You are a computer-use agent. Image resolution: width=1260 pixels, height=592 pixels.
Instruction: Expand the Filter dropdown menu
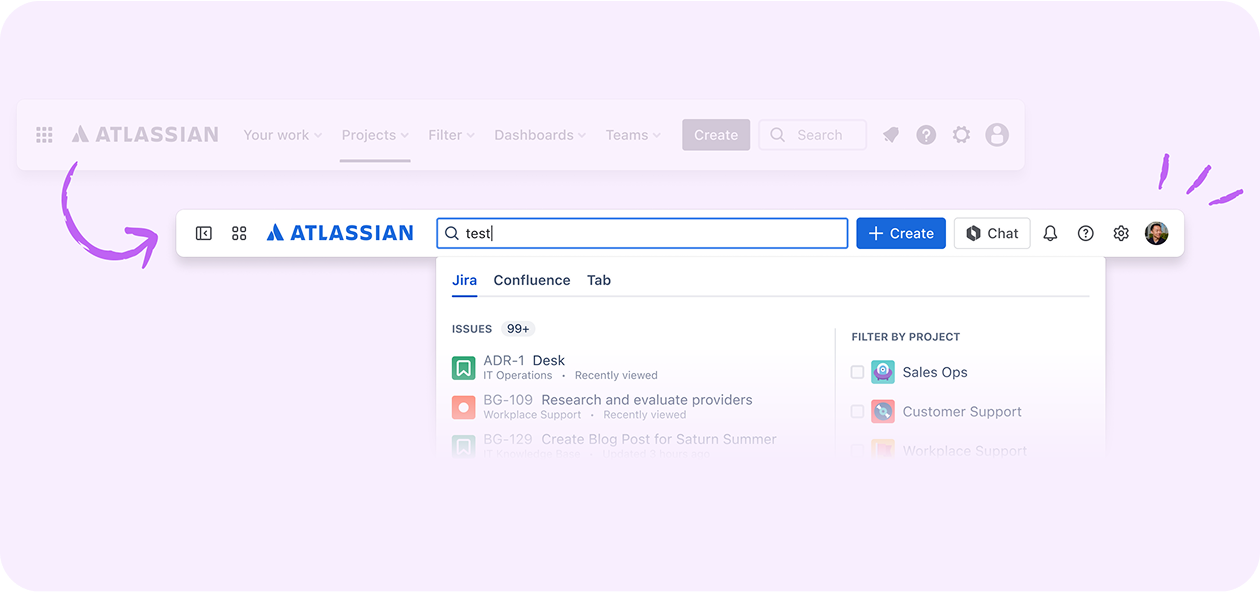tap(451, 135)
